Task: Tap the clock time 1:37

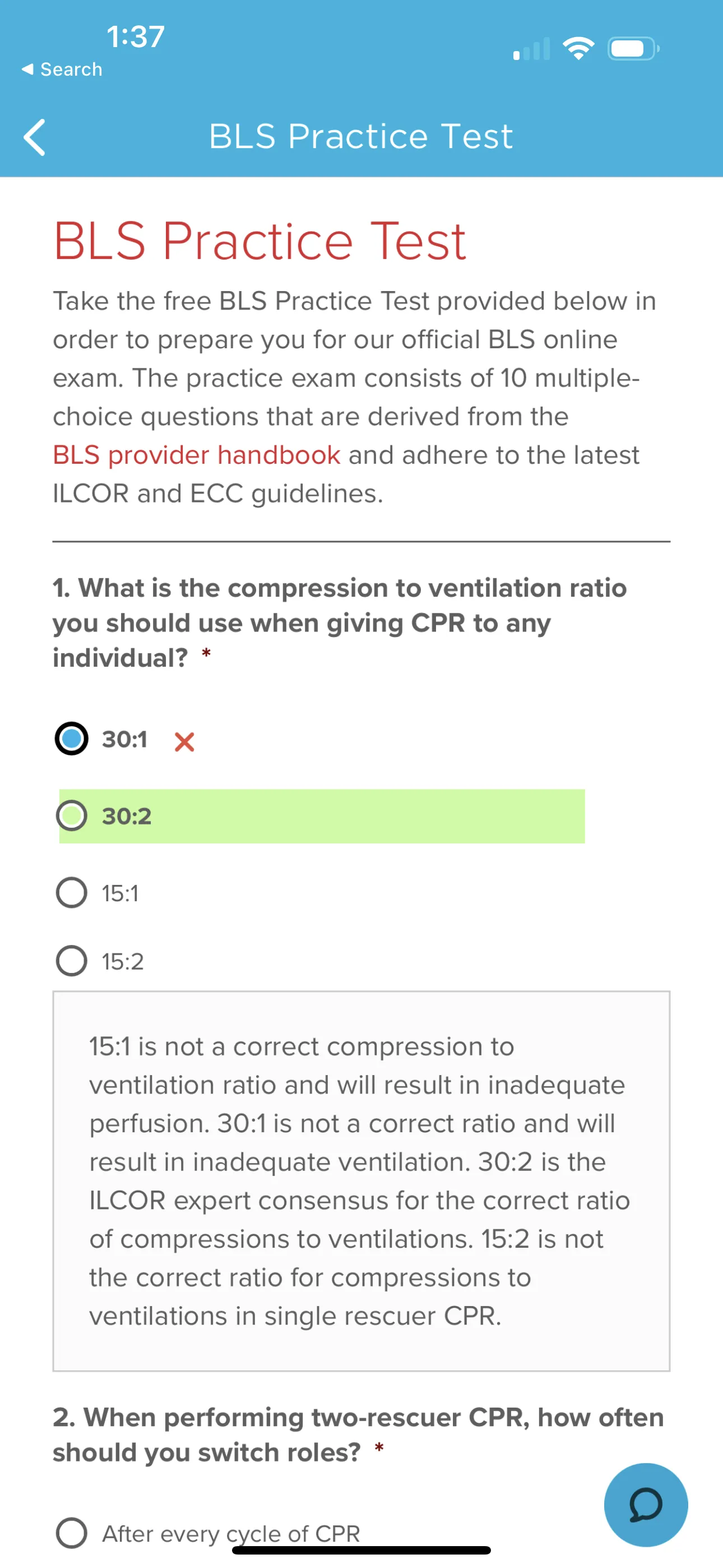Action: (x=136, y=36)
